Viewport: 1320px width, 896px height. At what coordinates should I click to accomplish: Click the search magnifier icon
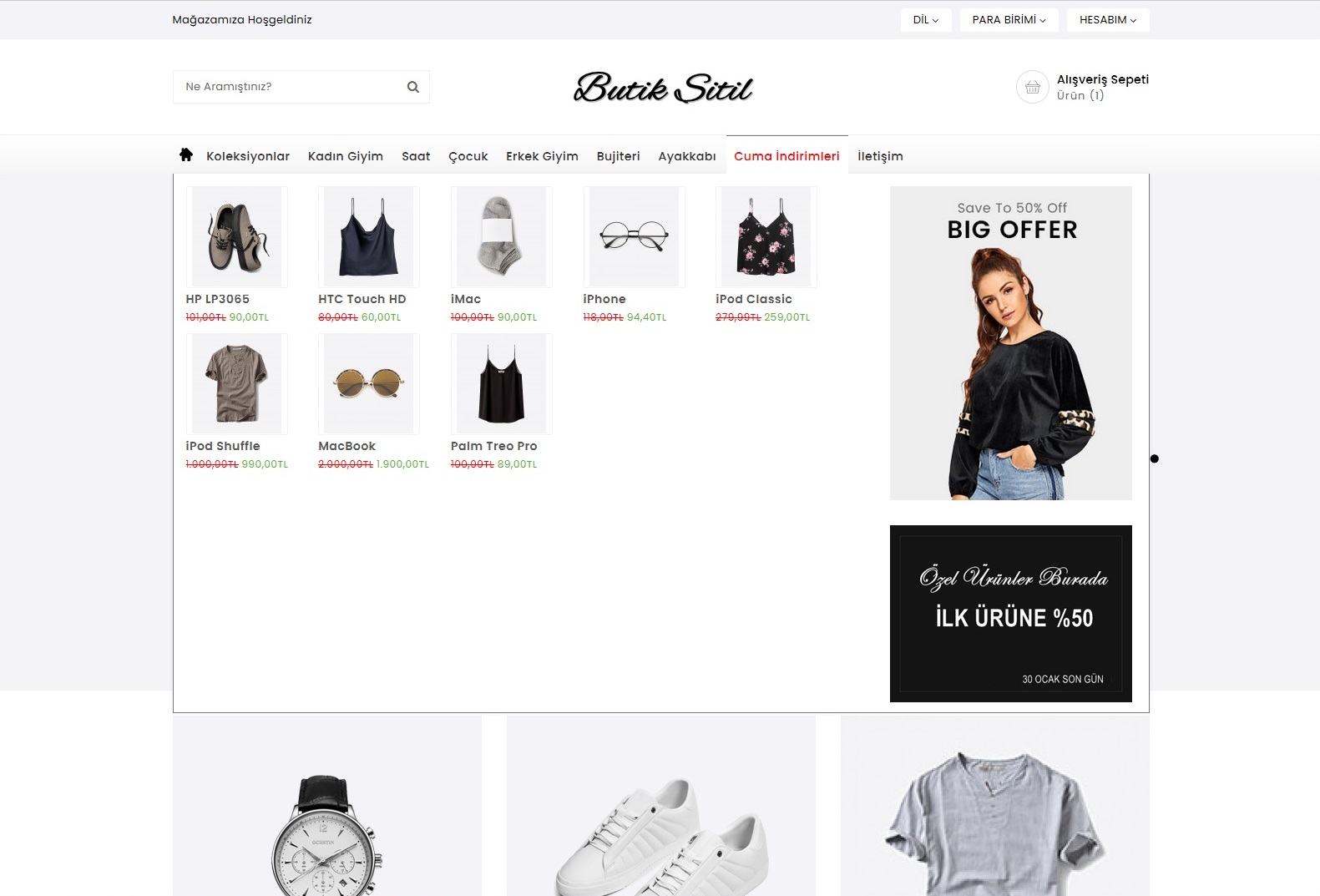click(412, 87)
